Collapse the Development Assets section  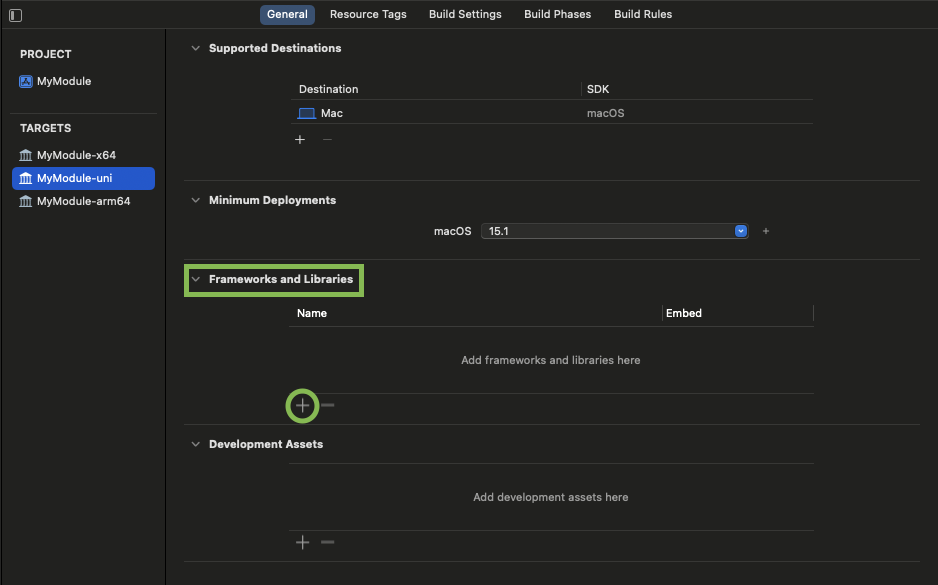(x=196, y=444)
